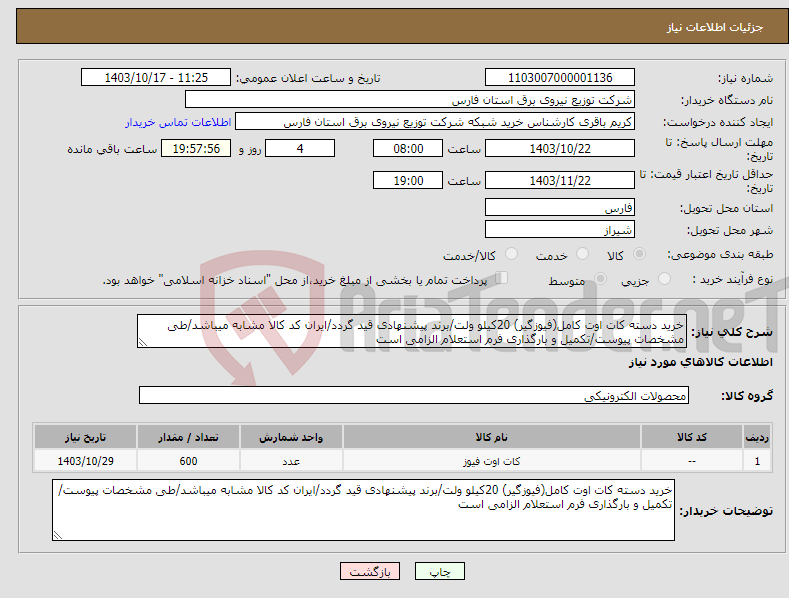Open the اطلاعات تماس خریدار link
The height and width of the screenshot is (598, 789).
[178, 122]
